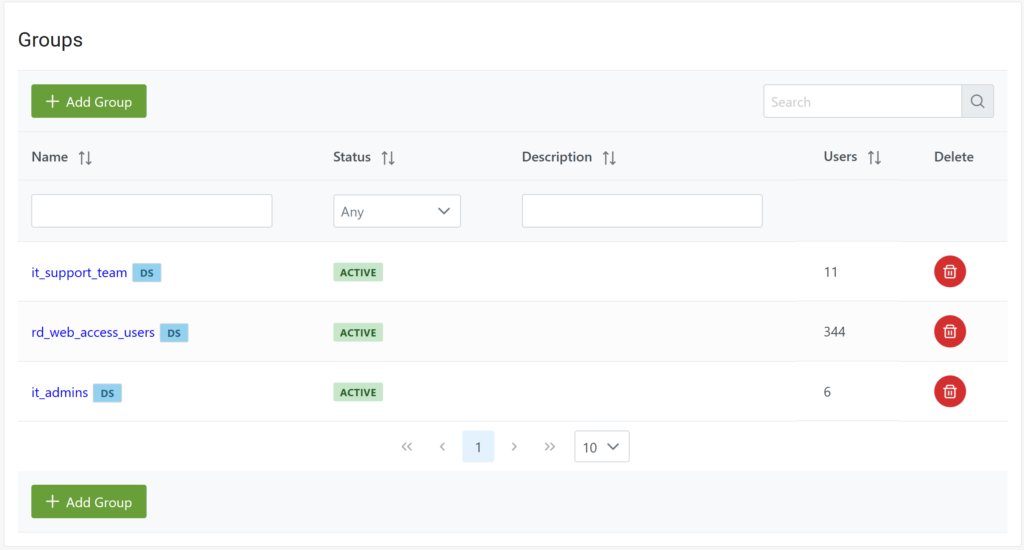
Task: Open the rd_web_access_users group
Action: (x=93, y=332)
